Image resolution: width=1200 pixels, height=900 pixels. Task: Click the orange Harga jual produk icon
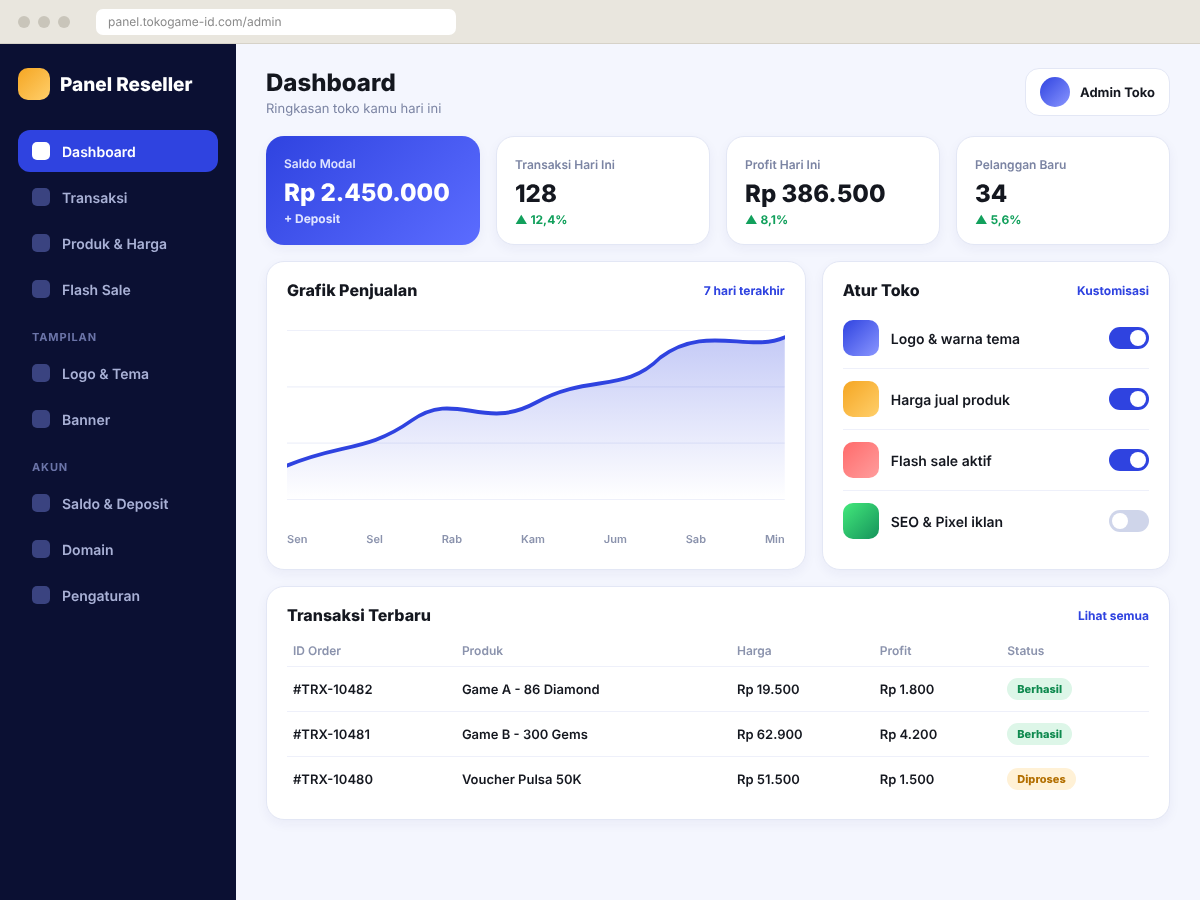(861, 399)
